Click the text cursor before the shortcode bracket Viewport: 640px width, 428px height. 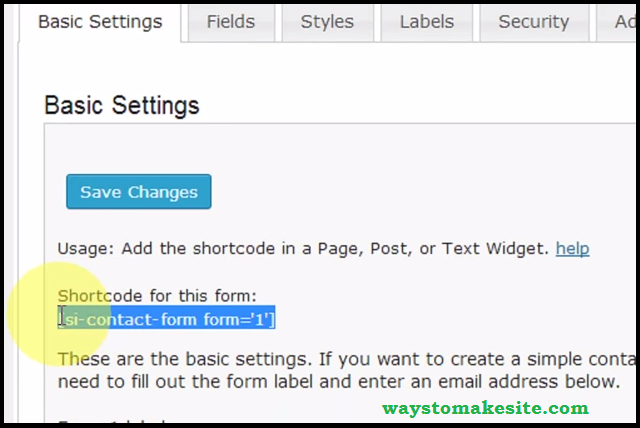click(x=62, y=317)
